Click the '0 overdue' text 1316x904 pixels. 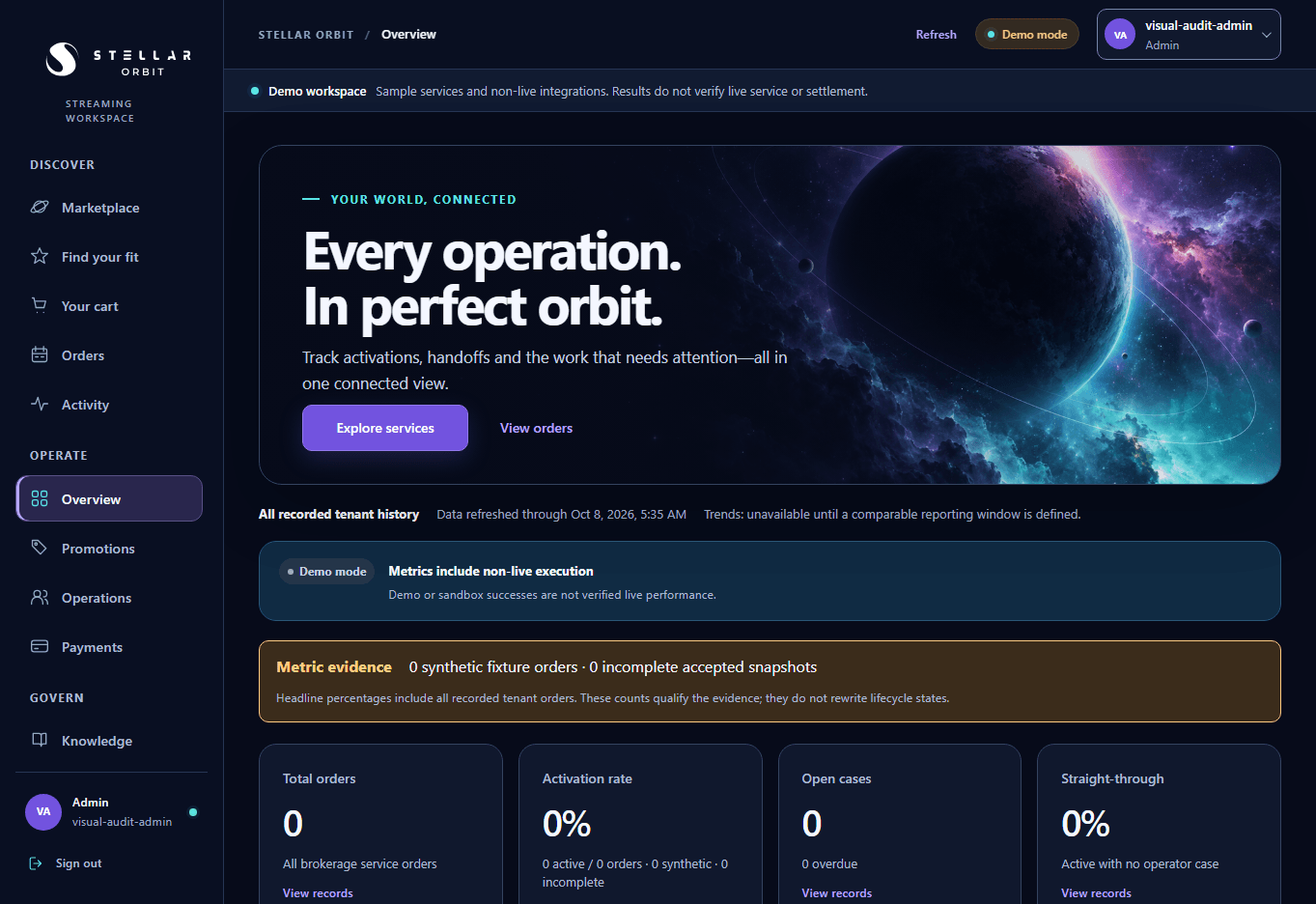(x=830, y=864)
